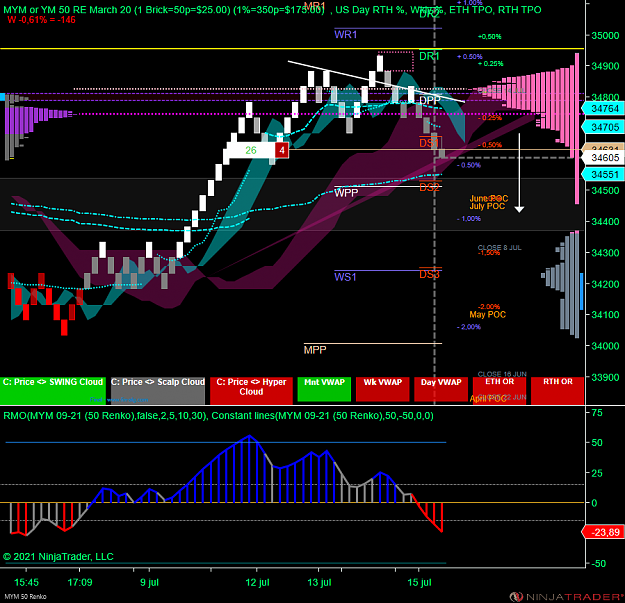Click the 75 level on RMO axis
The image size is (625, 603).
click(x=597, y=412)
